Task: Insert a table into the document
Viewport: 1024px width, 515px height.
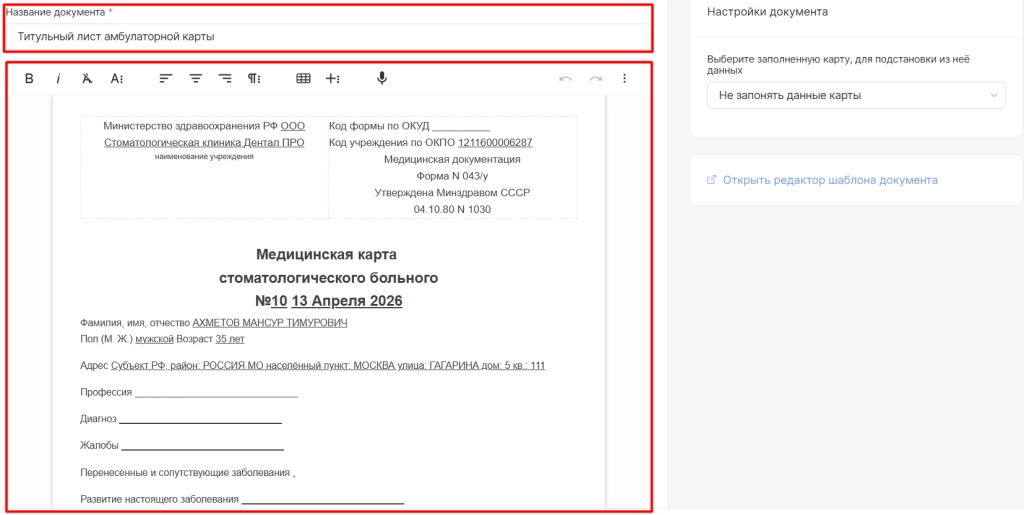Action: coord(303,78)
